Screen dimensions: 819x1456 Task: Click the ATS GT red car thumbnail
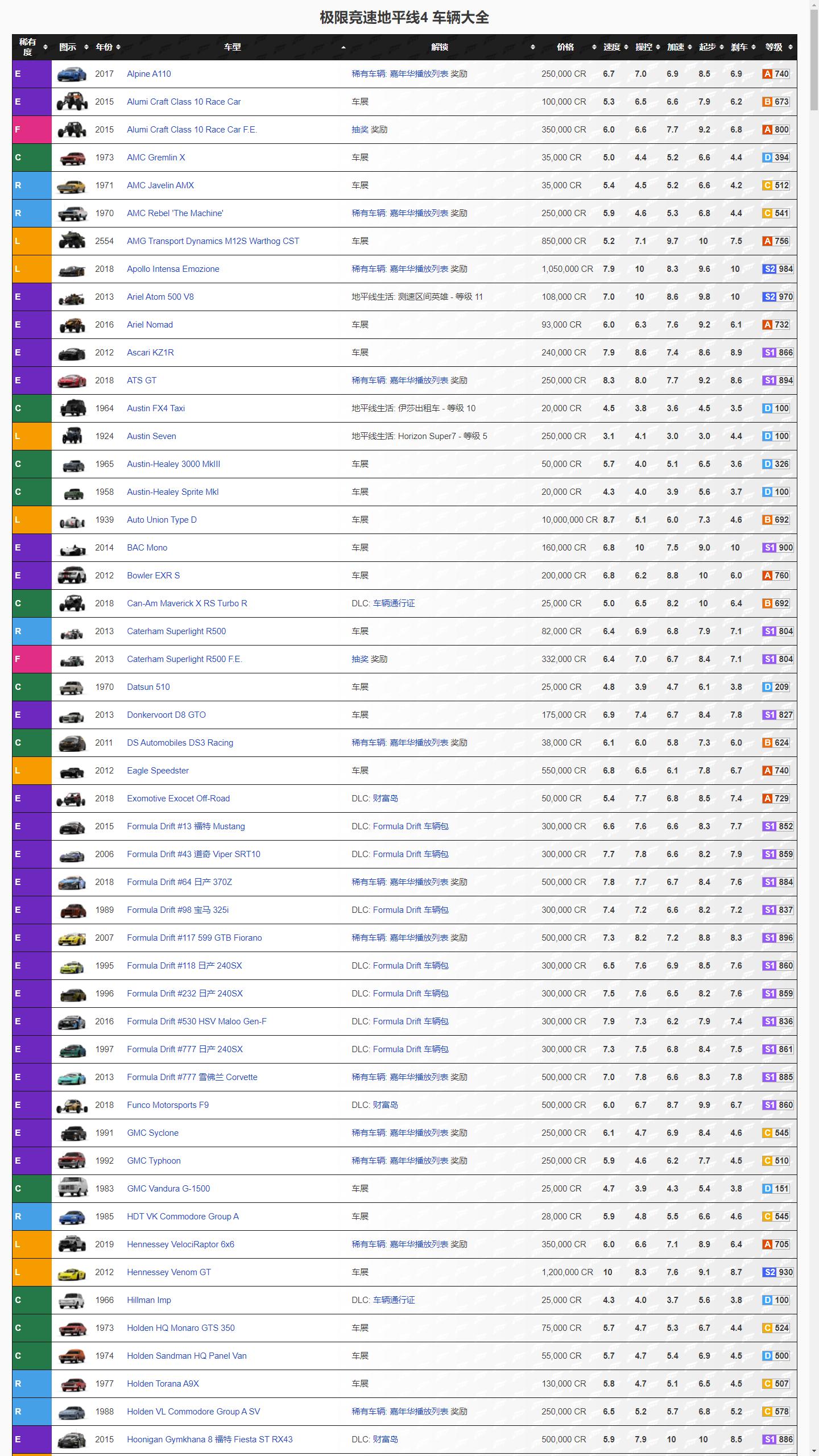(x=72, y=380)
